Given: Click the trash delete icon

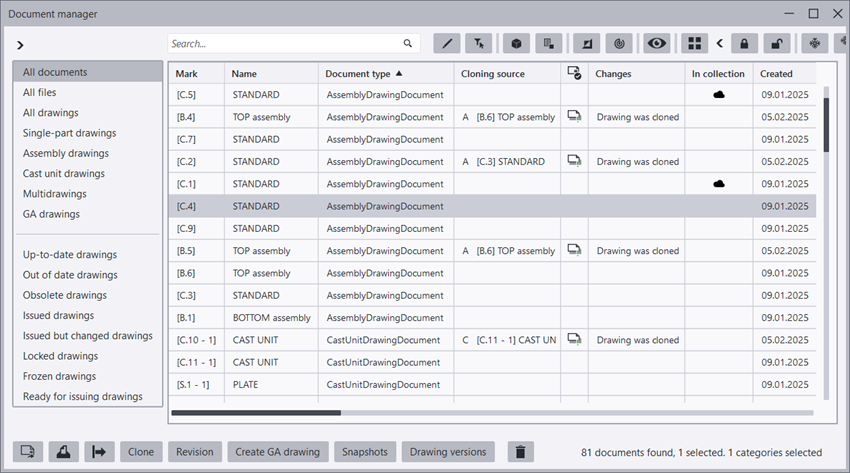Looking at the screenshot, I should [x=520, y=452].
